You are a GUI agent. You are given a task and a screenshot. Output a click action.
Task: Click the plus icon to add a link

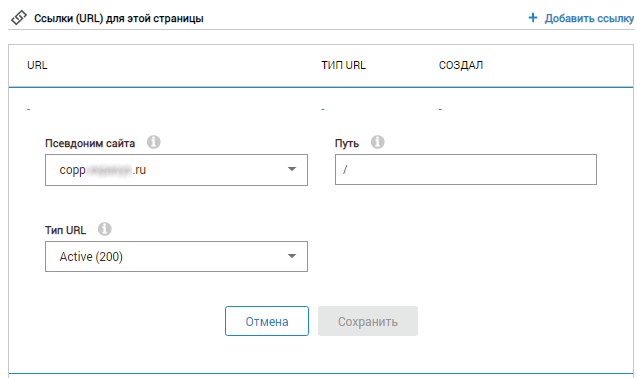click(x=533, y=18)
